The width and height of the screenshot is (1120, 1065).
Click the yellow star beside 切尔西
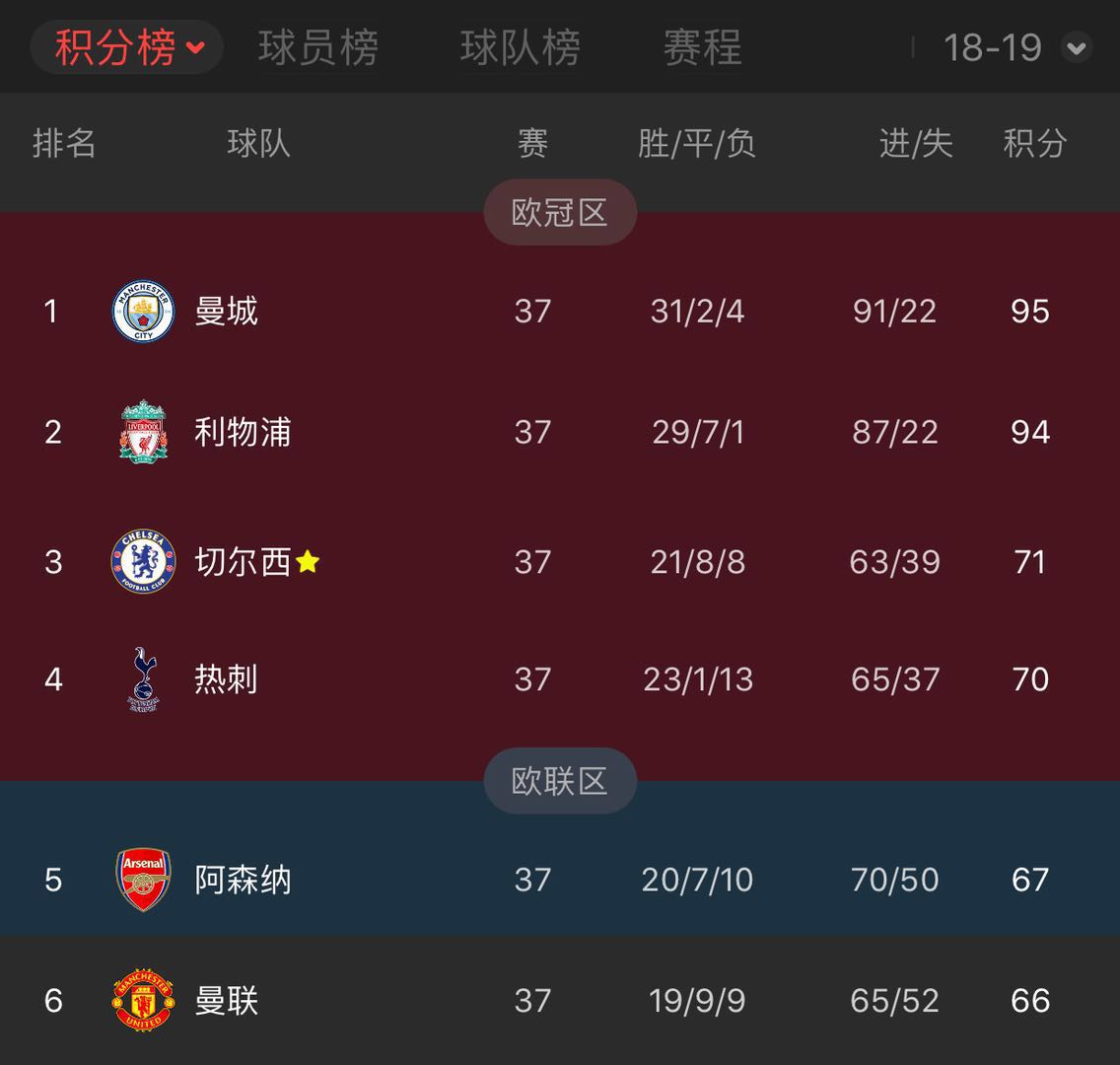click(x=308, y=562)
